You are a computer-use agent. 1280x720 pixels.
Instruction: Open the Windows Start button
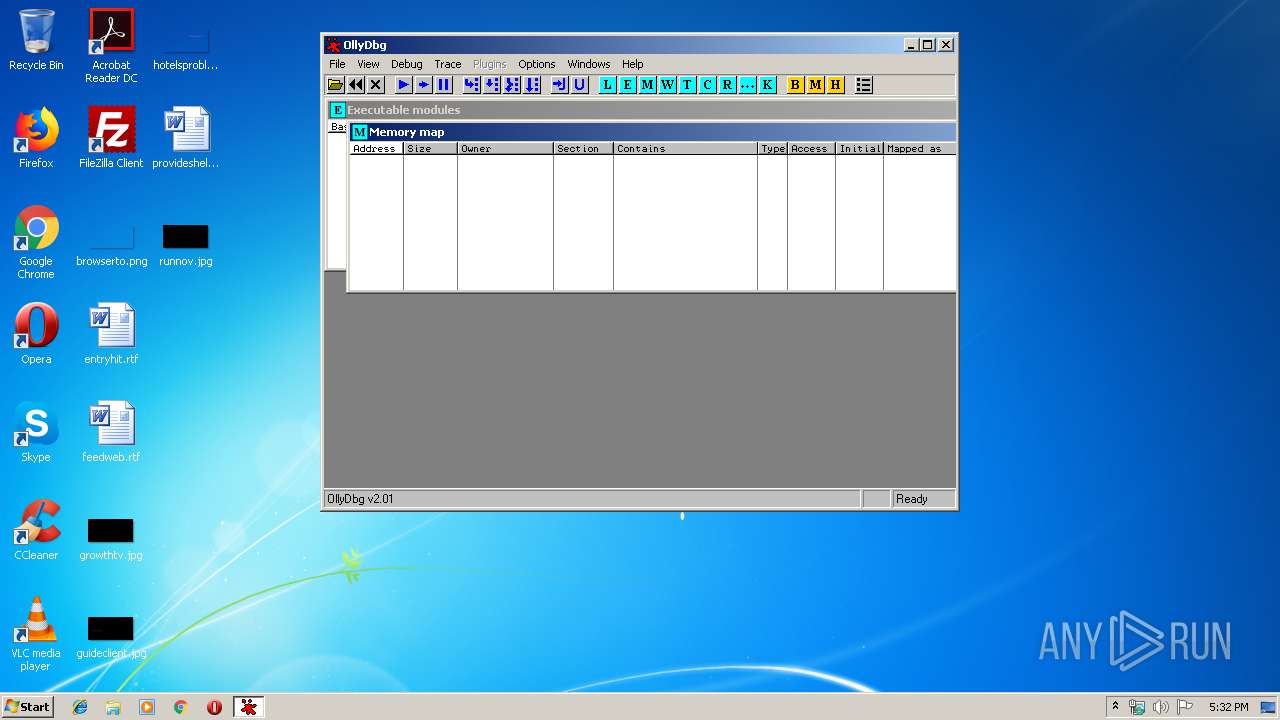tap(28, 707)
